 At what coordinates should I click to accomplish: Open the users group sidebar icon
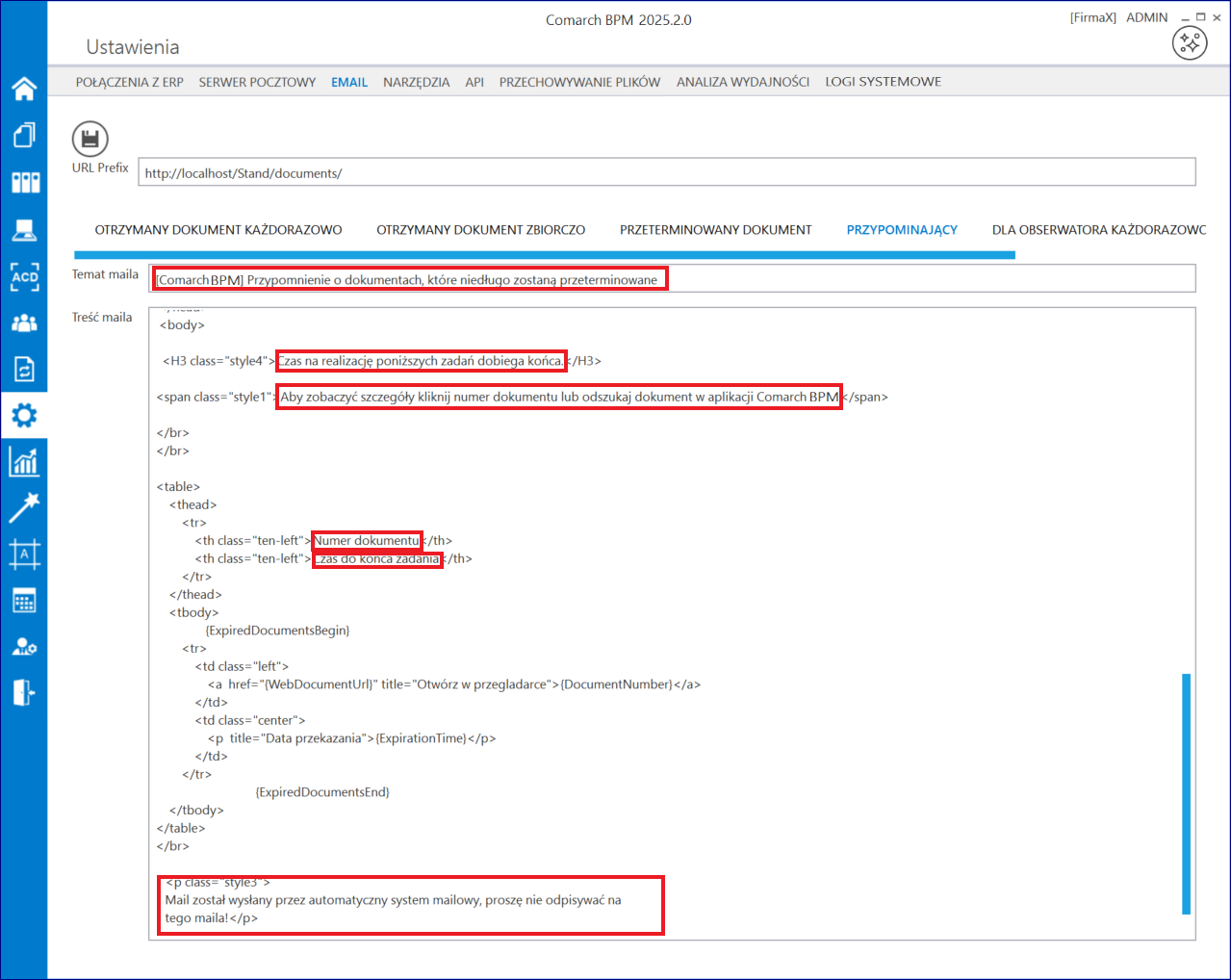coord(24,323)
